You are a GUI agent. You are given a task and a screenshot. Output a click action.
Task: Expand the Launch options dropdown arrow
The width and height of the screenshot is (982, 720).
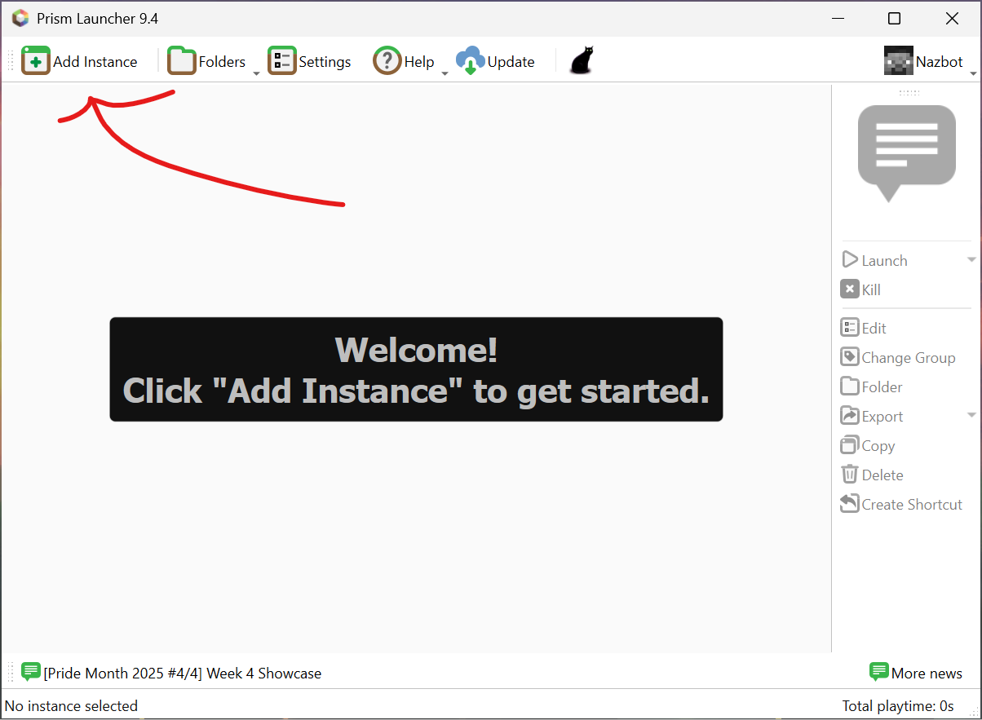971,260
